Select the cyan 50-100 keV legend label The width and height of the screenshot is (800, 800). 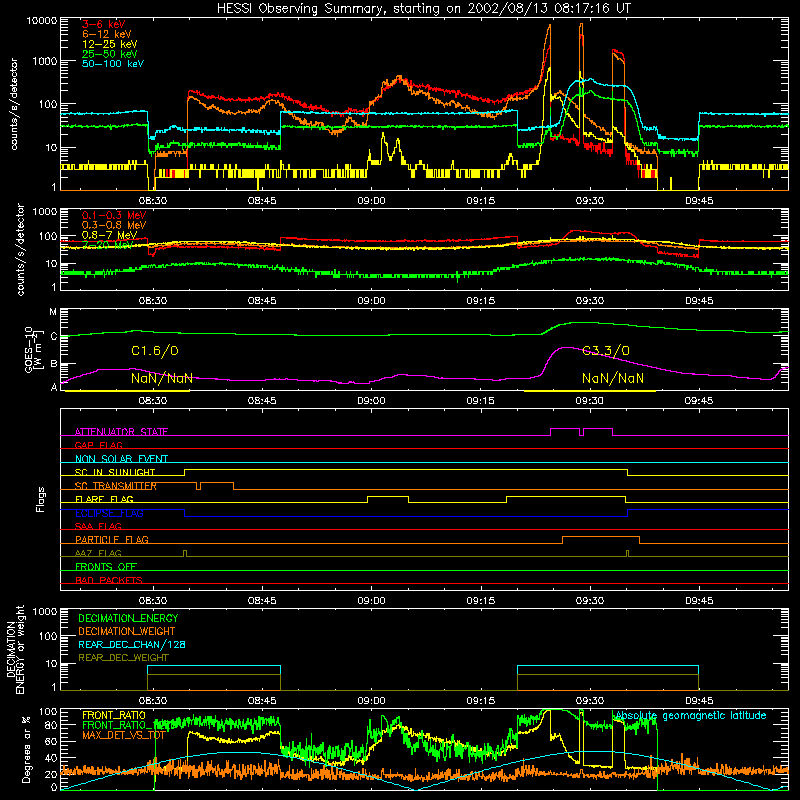pos(112,64)
